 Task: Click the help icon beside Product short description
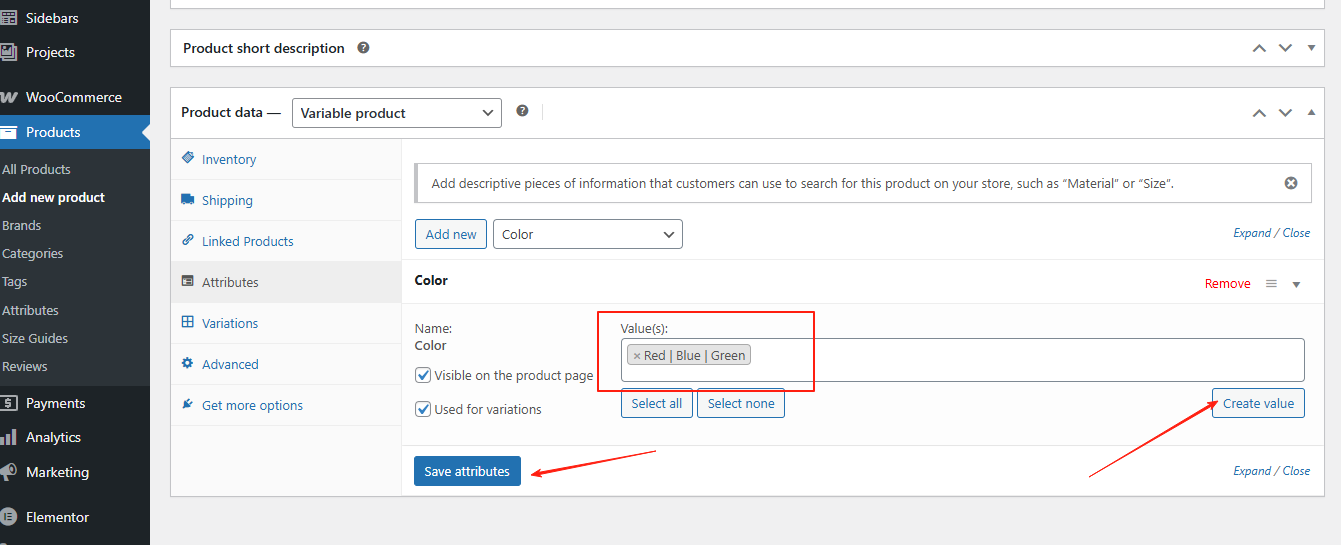coord(363,48)
